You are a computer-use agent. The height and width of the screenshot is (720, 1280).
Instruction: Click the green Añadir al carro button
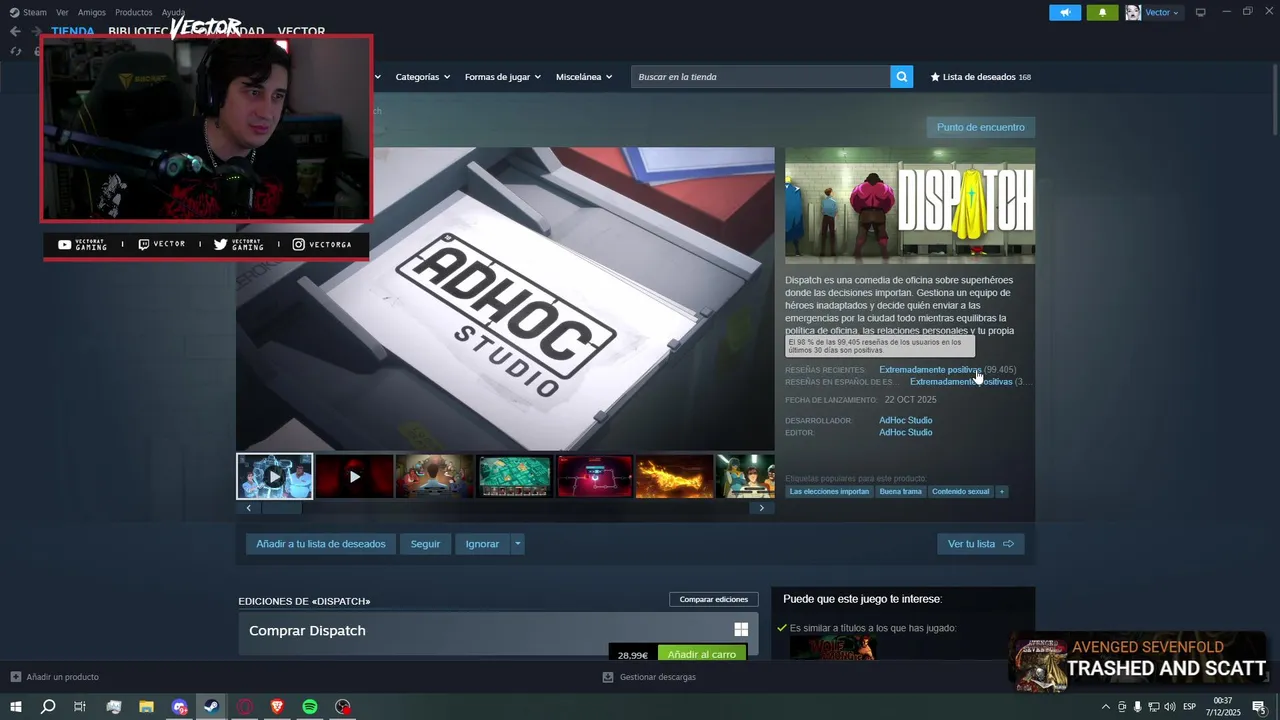[x=702, y=654]
